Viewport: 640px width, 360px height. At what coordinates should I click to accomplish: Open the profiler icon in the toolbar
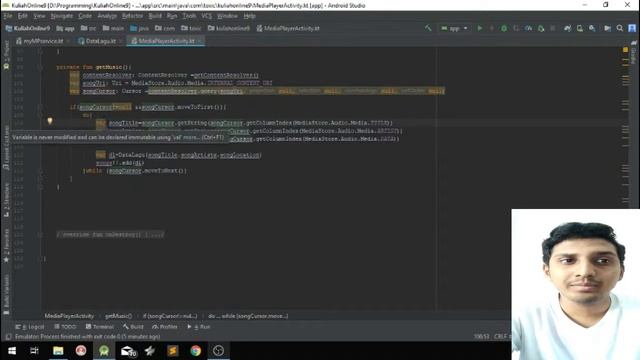(x=529, y=28)
